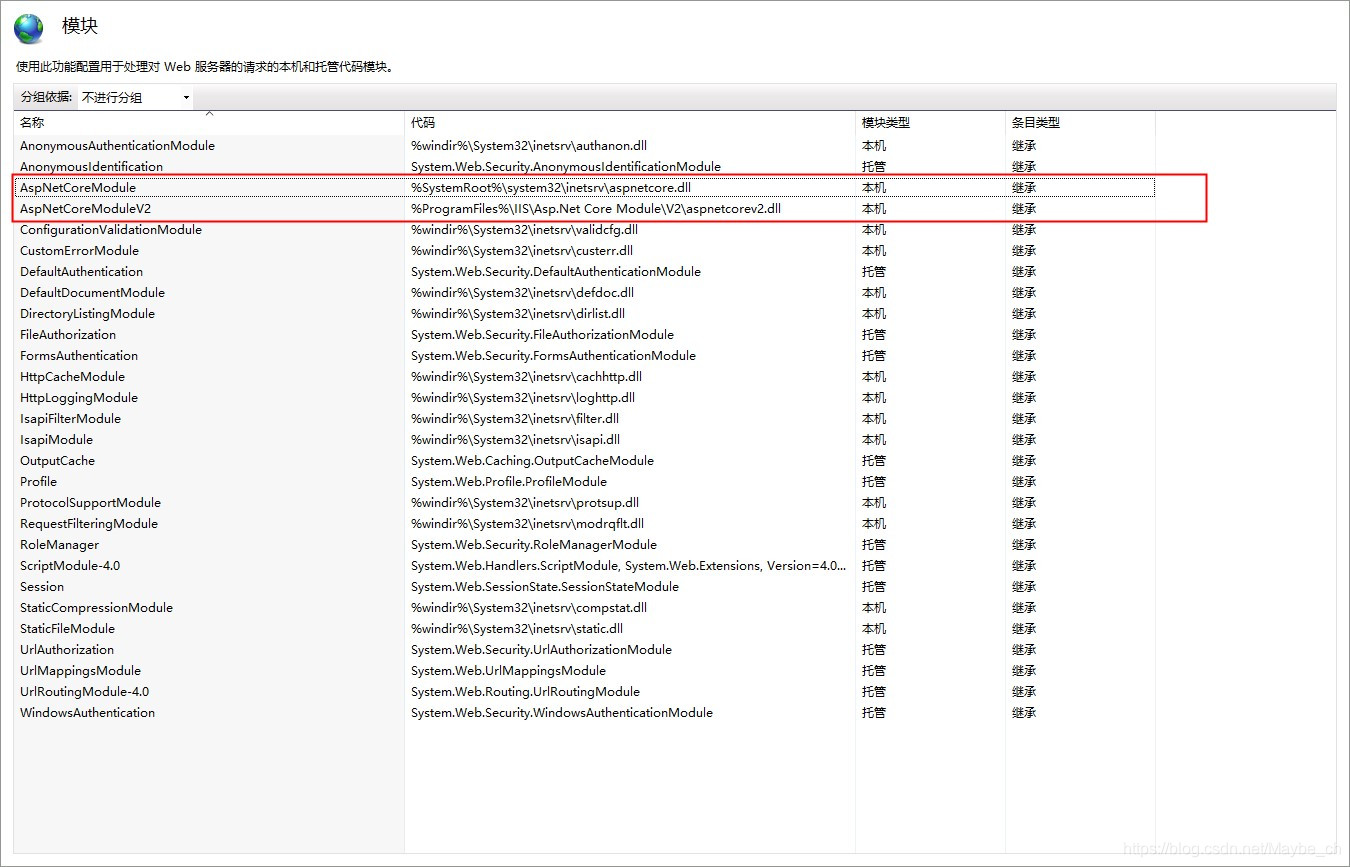Click System.Web.Security.DefaultAuthenticationModule code cell
Viewport: 1350px width, 867px height.
pos(556,271)
